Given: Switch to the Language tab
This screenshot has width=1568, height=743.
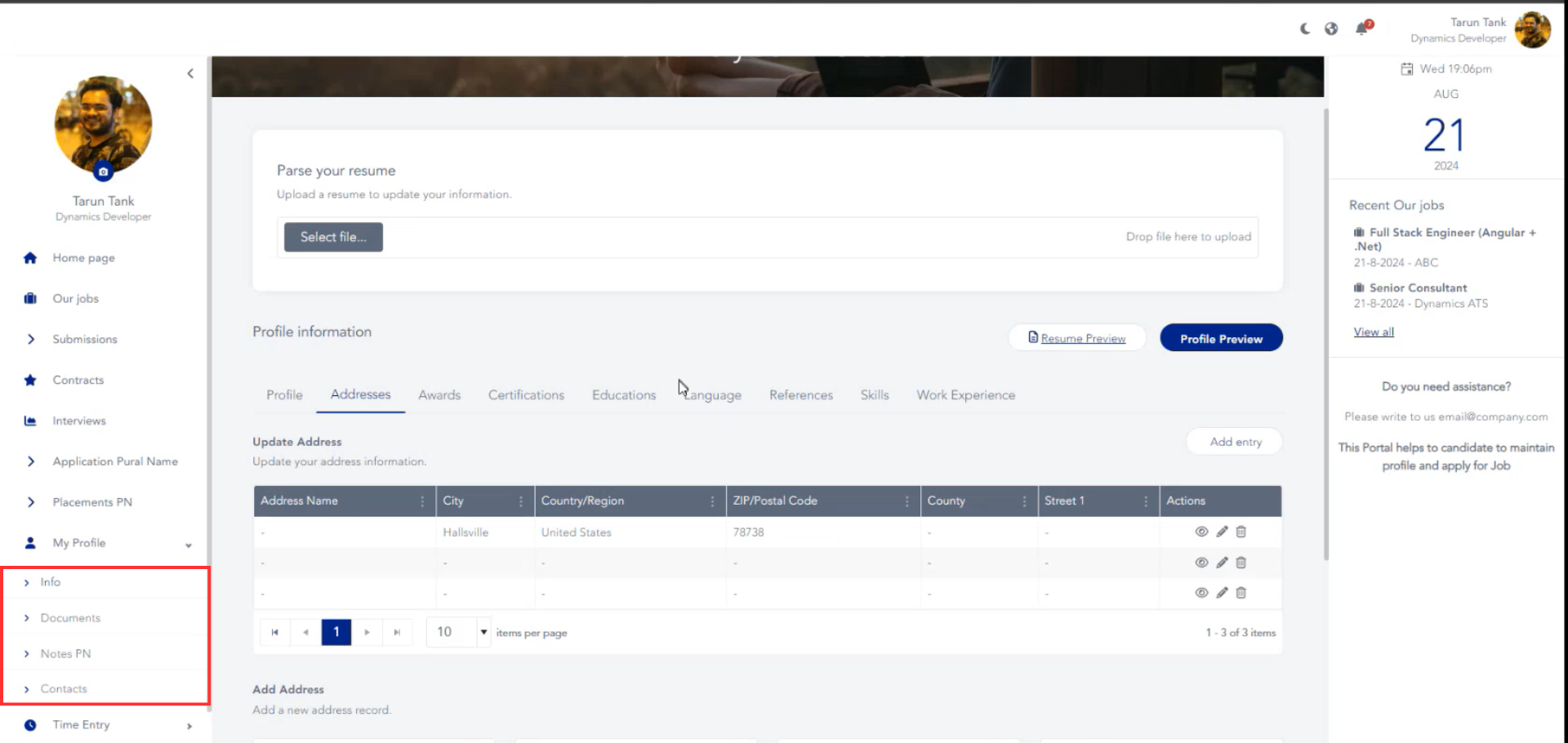Looking at the screenshot, I should click(x=712, y=395).
